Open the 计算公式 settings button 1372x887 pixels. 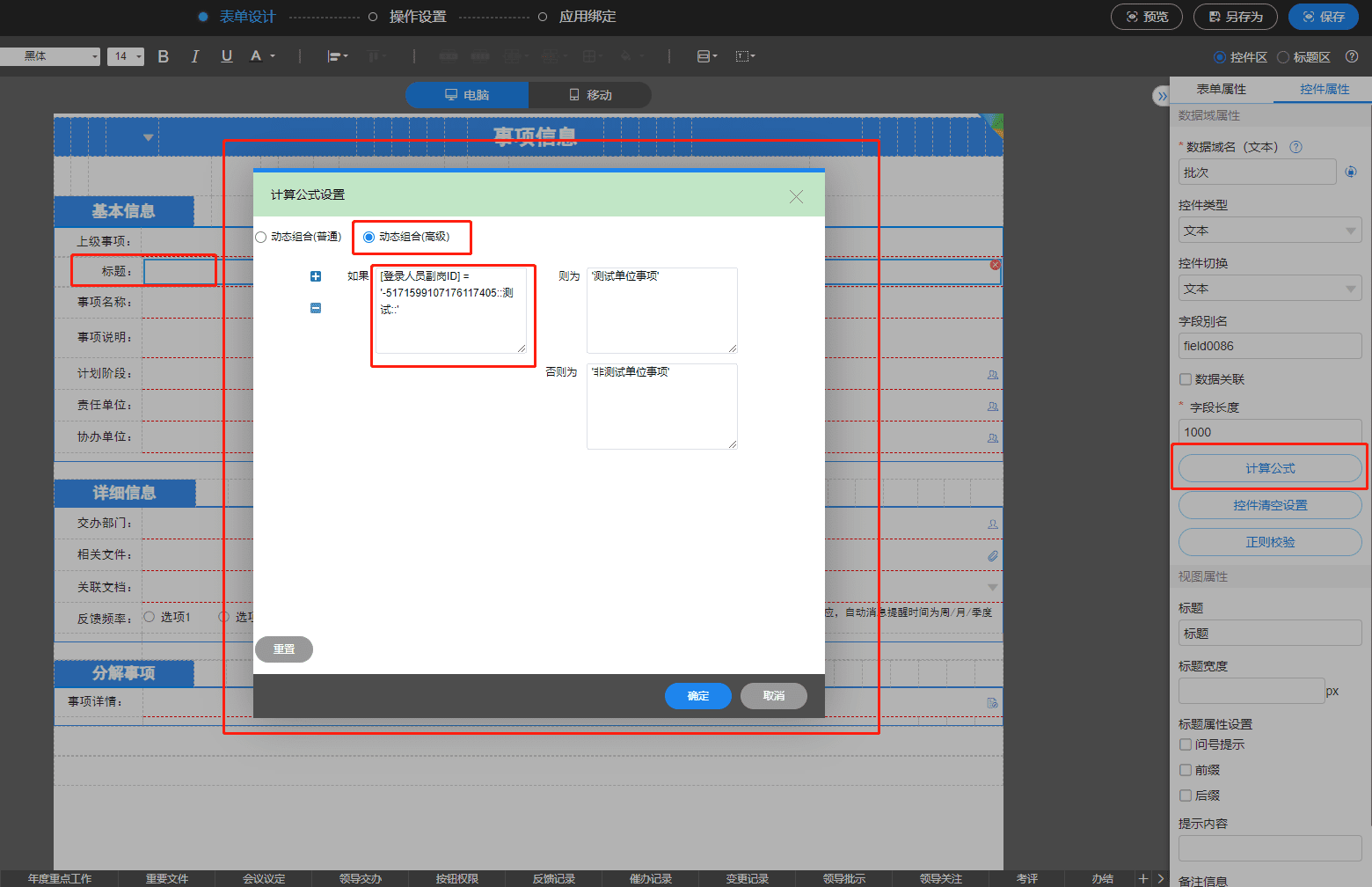pyautogui.click(x=1270, y=468)
